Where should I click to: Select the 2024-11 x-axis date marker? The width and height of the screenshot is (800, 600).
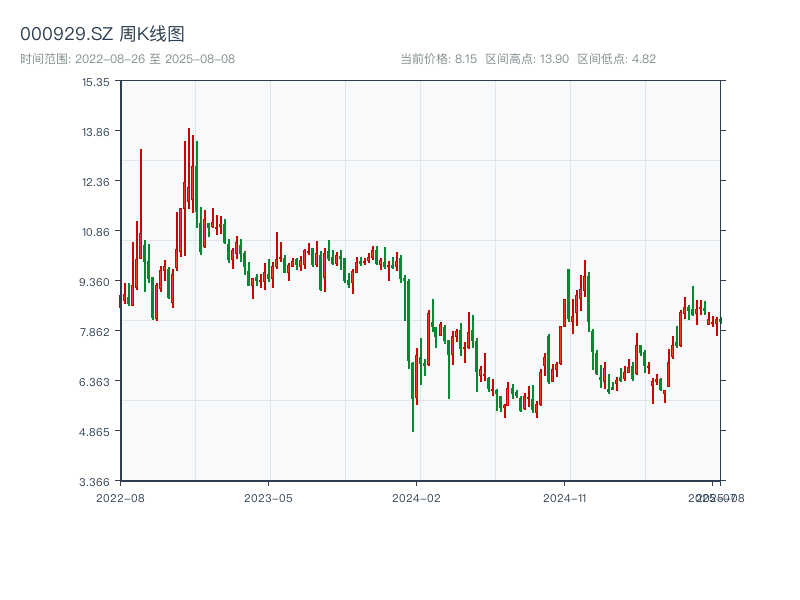[x=565, y=497]
